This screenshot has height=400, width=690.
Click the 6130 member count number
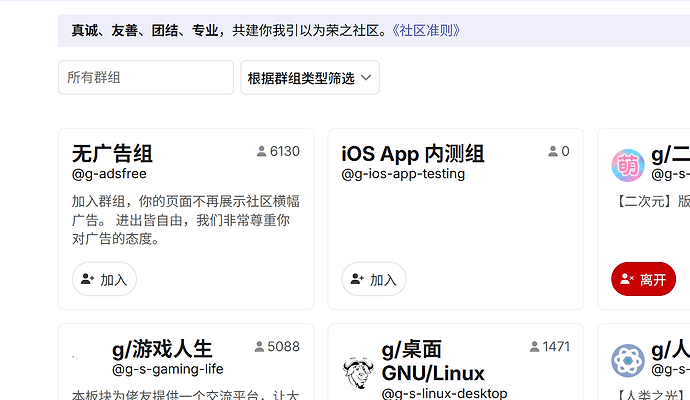[285, 151]
